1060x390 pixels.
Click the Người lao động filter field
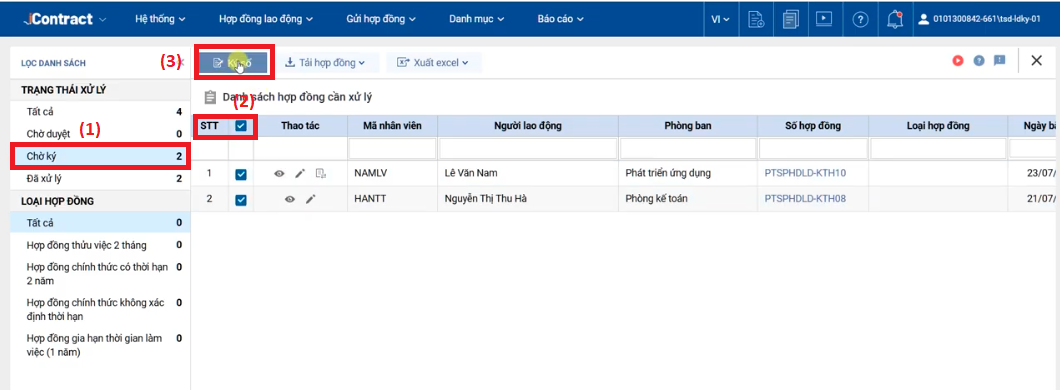point(528,149)
